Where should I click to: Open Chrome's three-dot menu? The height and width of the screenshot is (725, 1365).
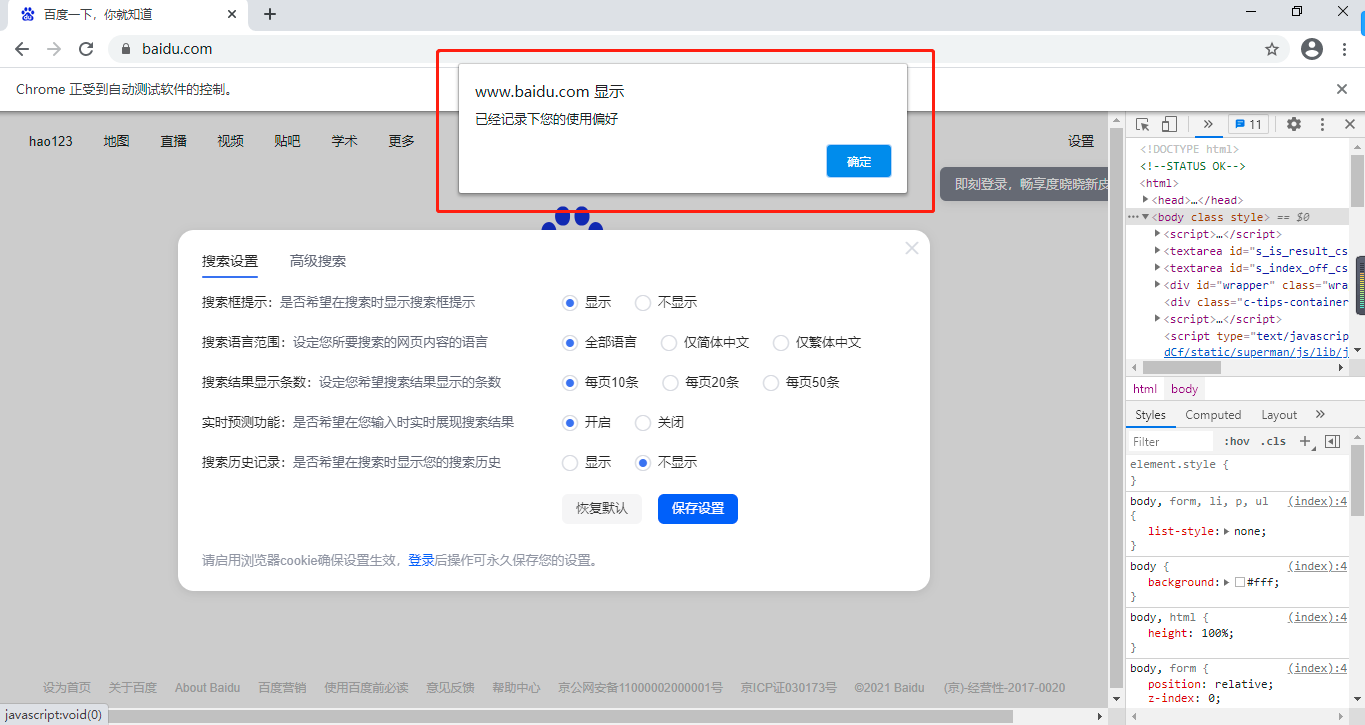[x=1345, y=49]
